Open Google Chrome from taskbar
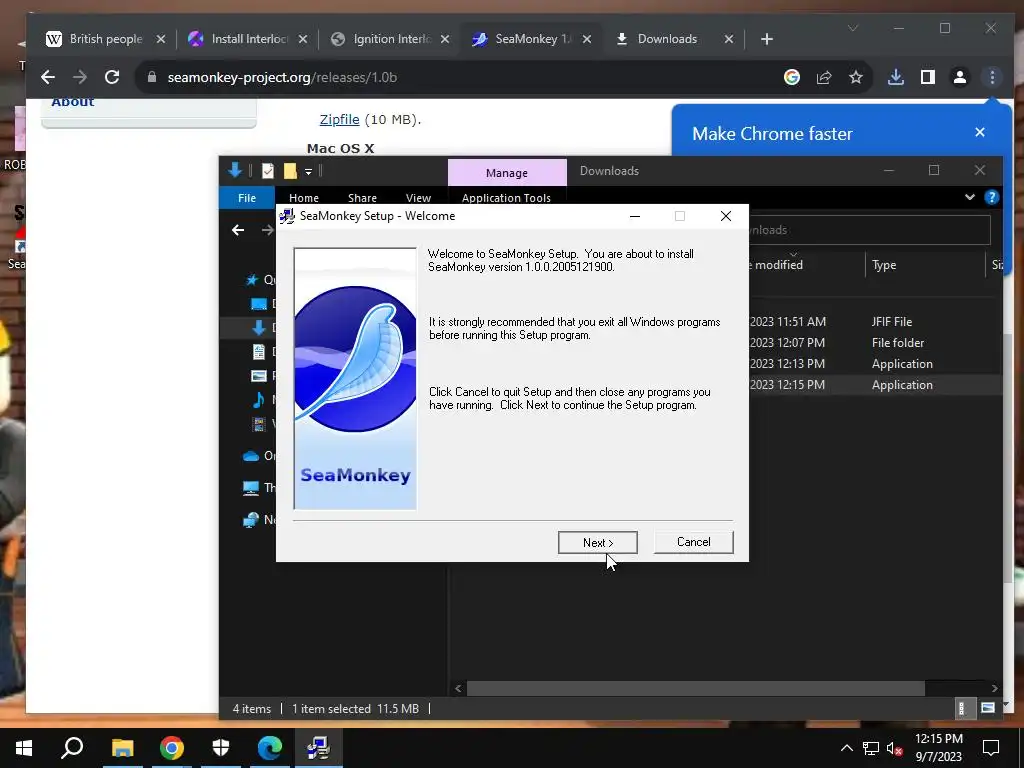1024x768 pixels. (172, 748)
